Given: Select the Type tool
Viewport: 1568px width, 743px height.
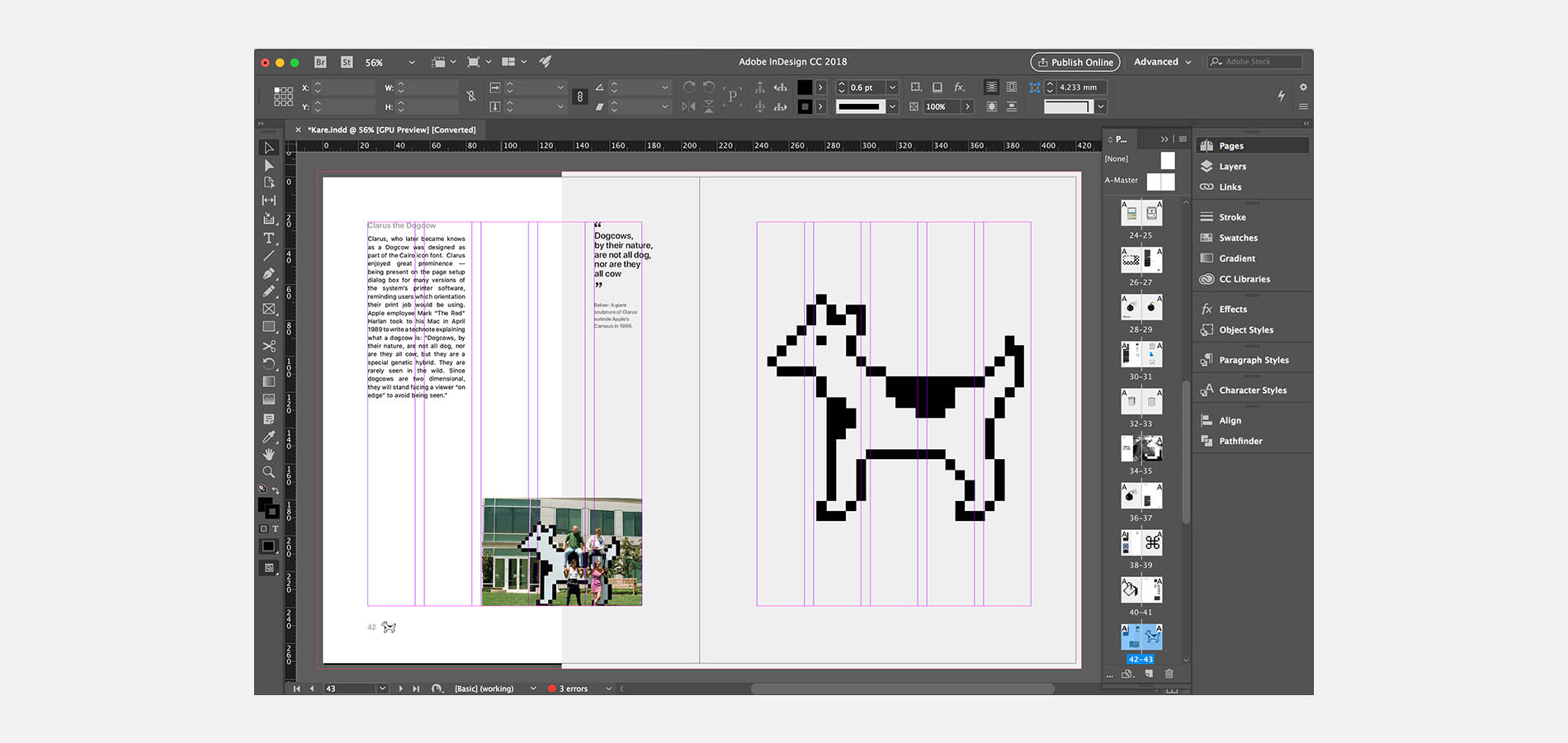Looking at the screenshot, I should pos(269,238).
